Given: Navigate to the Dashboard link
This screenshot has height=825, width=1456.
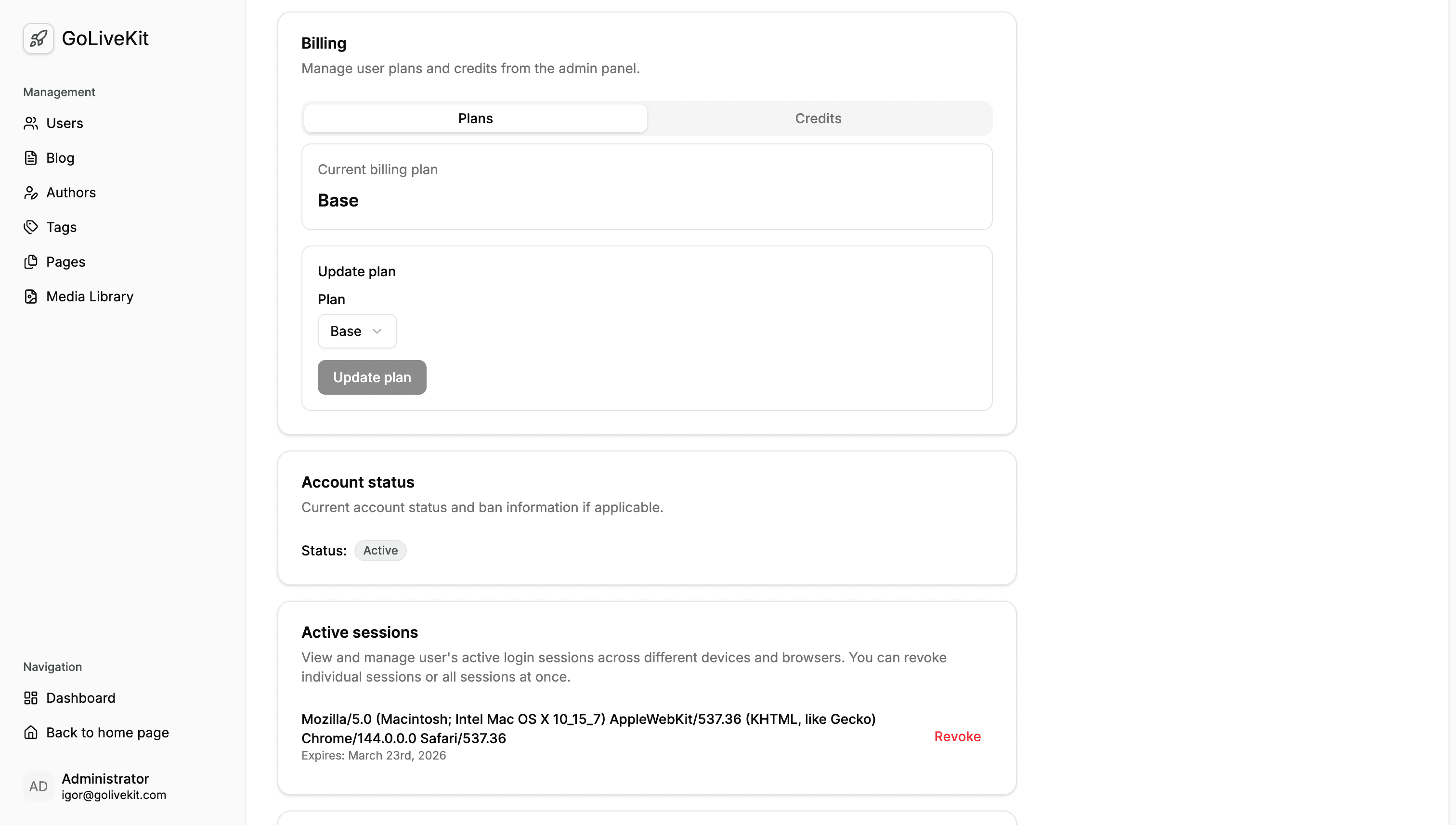Looking at the screenshot, I should click(x=80, y=697).
